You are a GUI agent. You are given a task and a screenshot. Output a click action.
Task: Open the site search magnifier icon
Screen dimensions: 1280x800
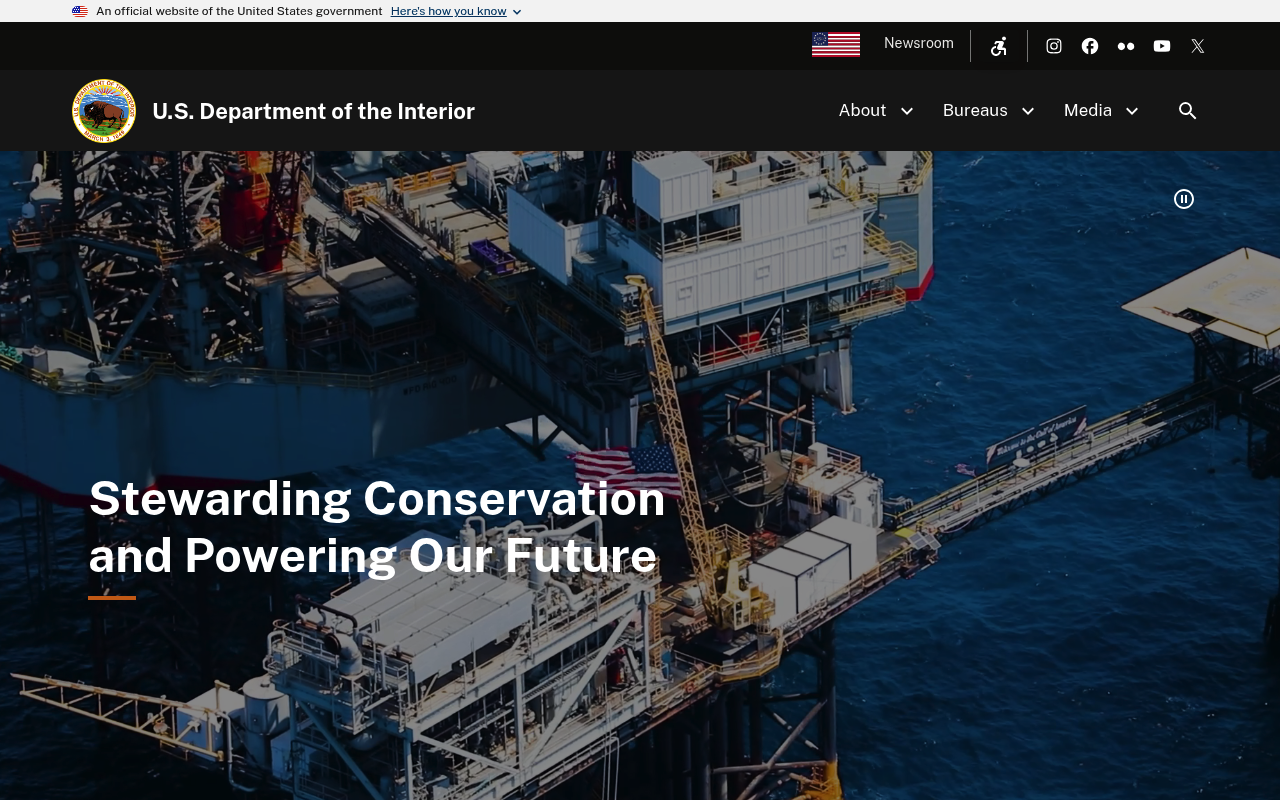click(x=1188, y=111)
